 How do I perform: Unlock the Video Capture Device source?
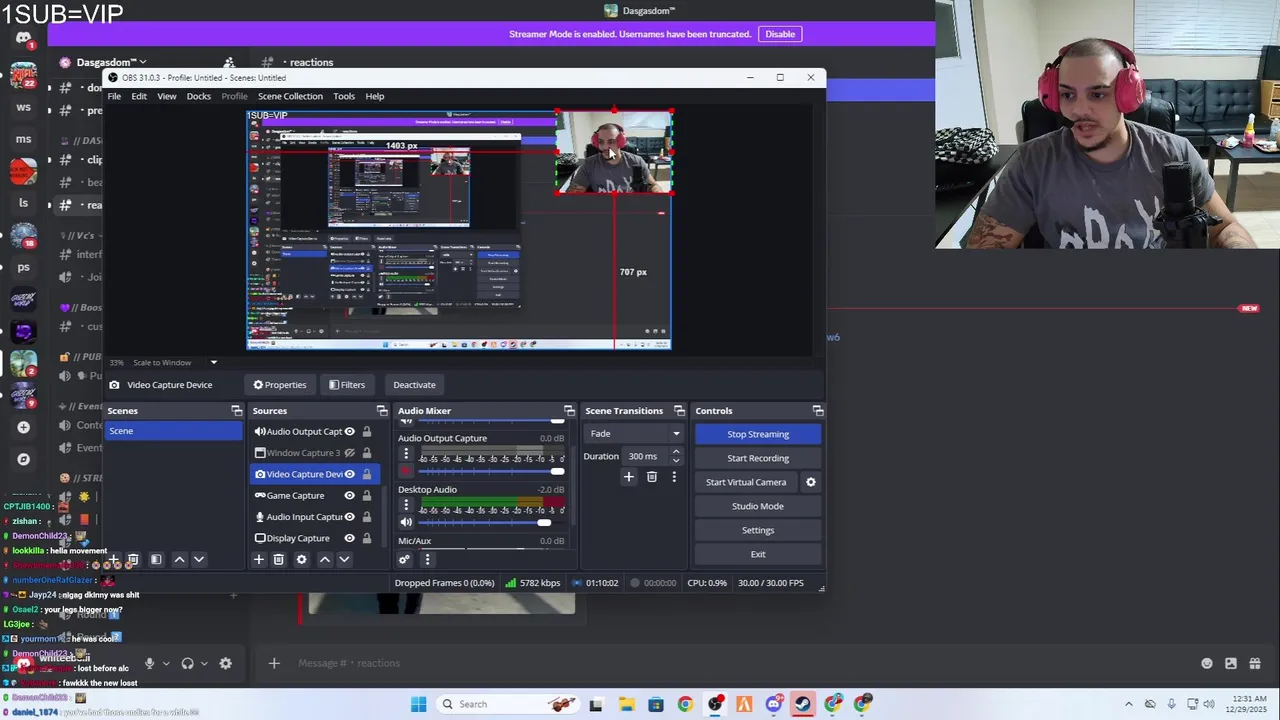click(x=367, y=474)
